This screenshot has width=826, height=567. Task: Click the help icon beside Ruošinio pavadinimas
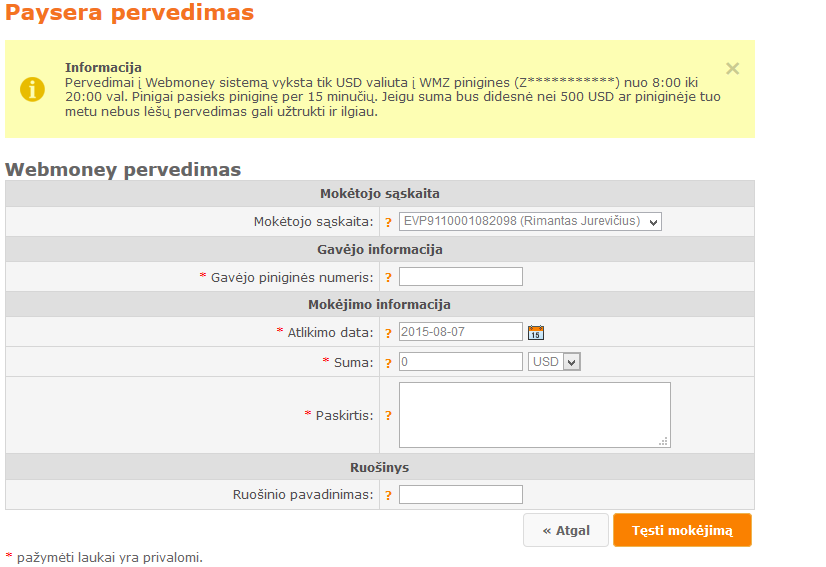coord(388,495)
